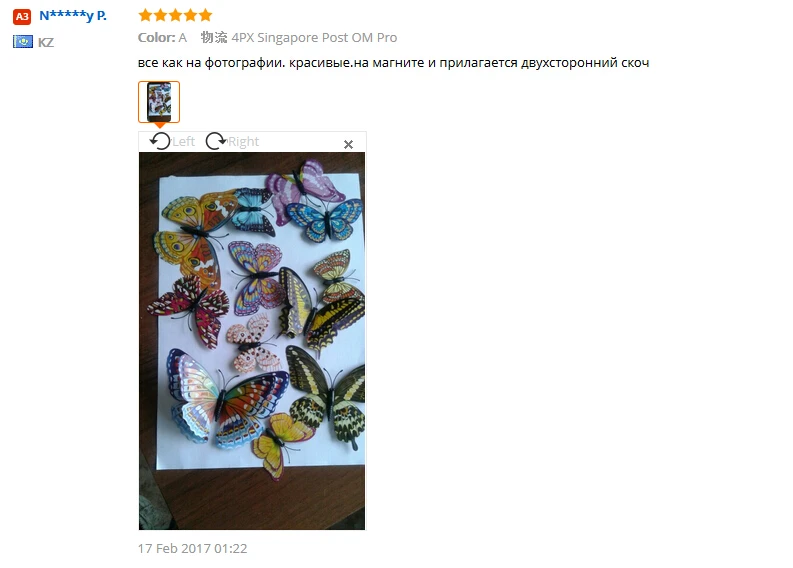
Task: Toggle the small butterfly review thumbnail
Action: point(159,102)
